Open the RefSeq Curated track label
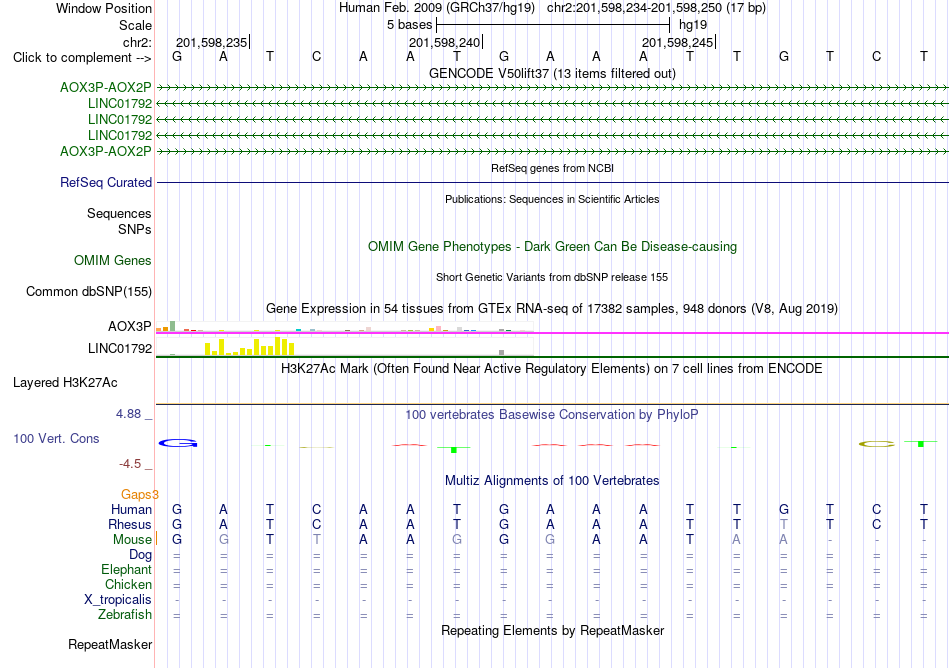Image resolution: width=950 pixels, height=668 pixels. [106, 182]
